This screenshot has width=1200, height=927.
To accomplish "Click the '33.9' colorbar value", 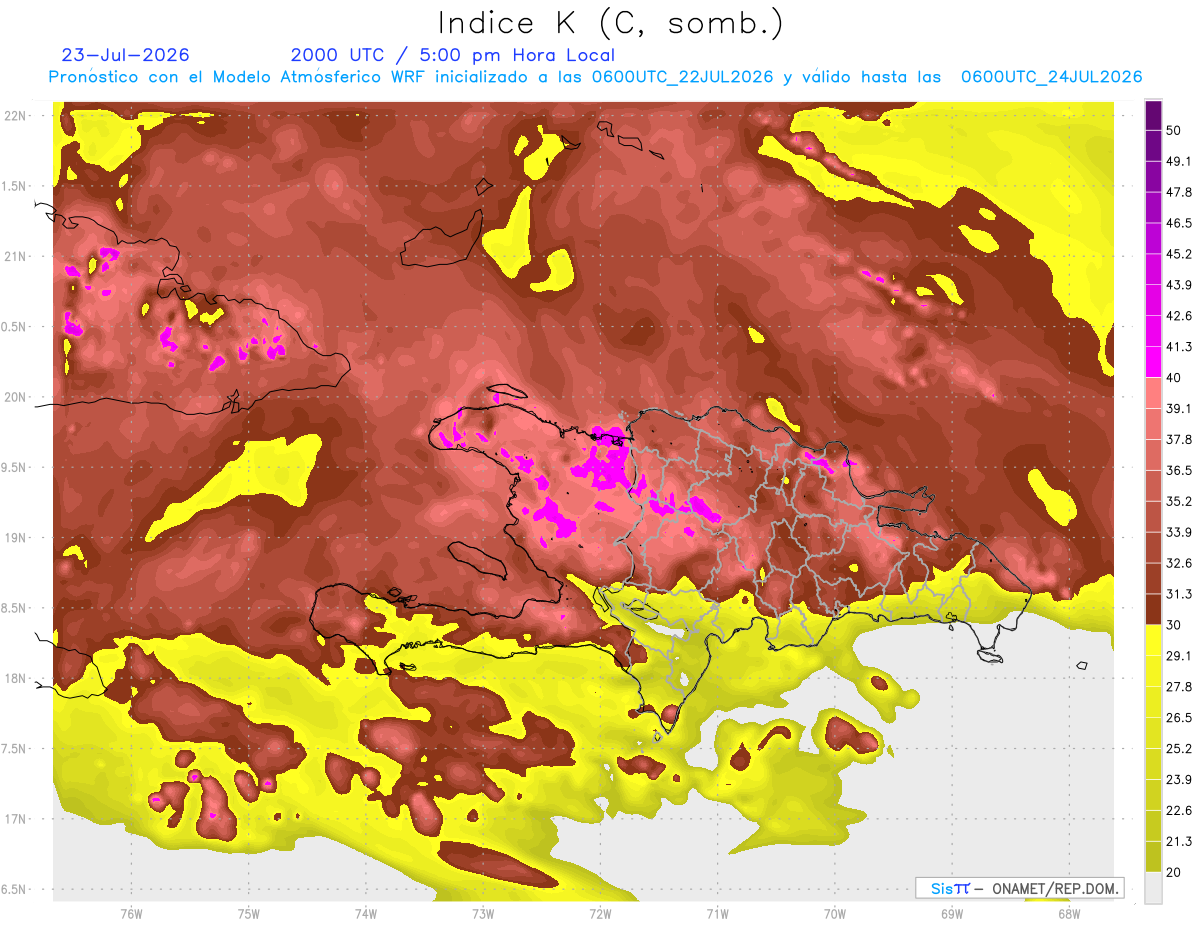I will [x=1179, y=532].
